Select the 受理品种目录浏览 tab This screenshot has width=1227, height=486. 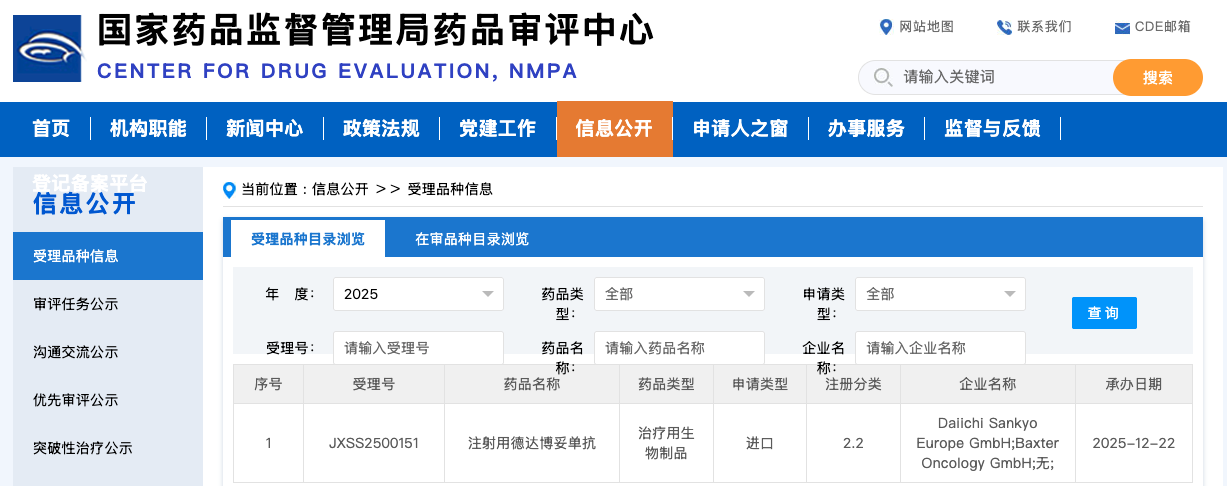[x=307, y=239]
